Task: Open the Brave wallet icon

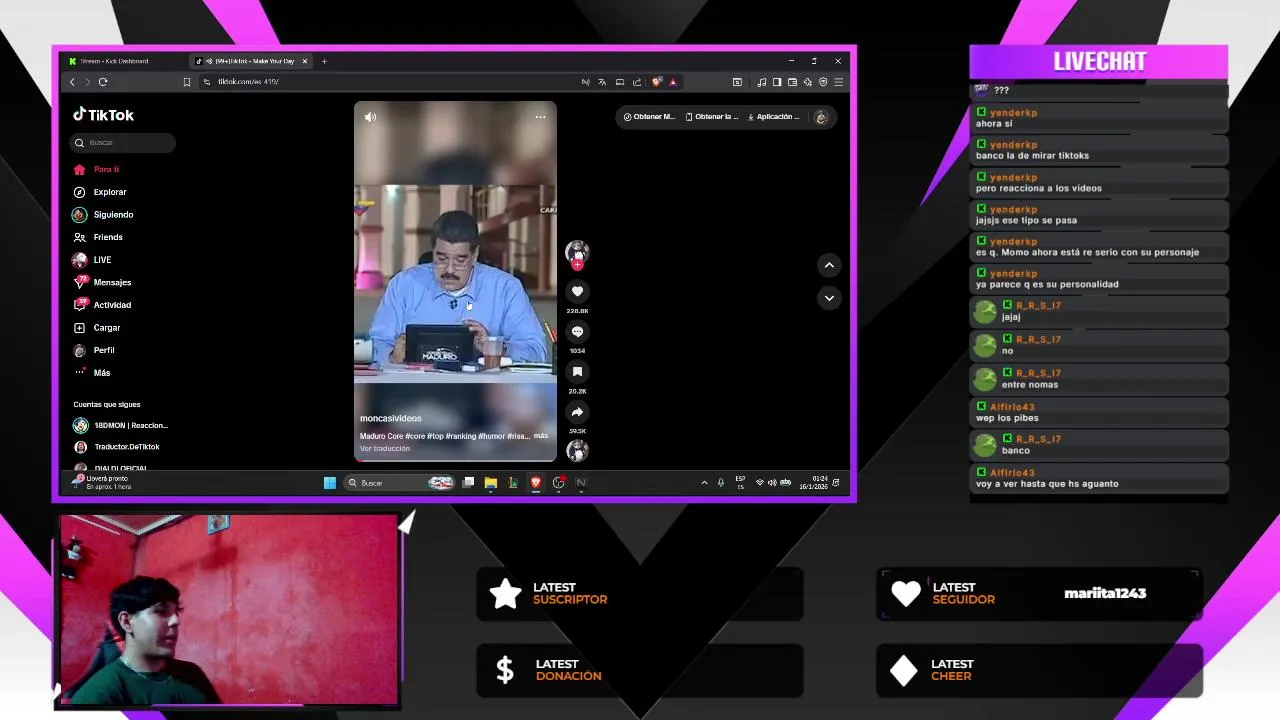Action: [x=792, y=82]
